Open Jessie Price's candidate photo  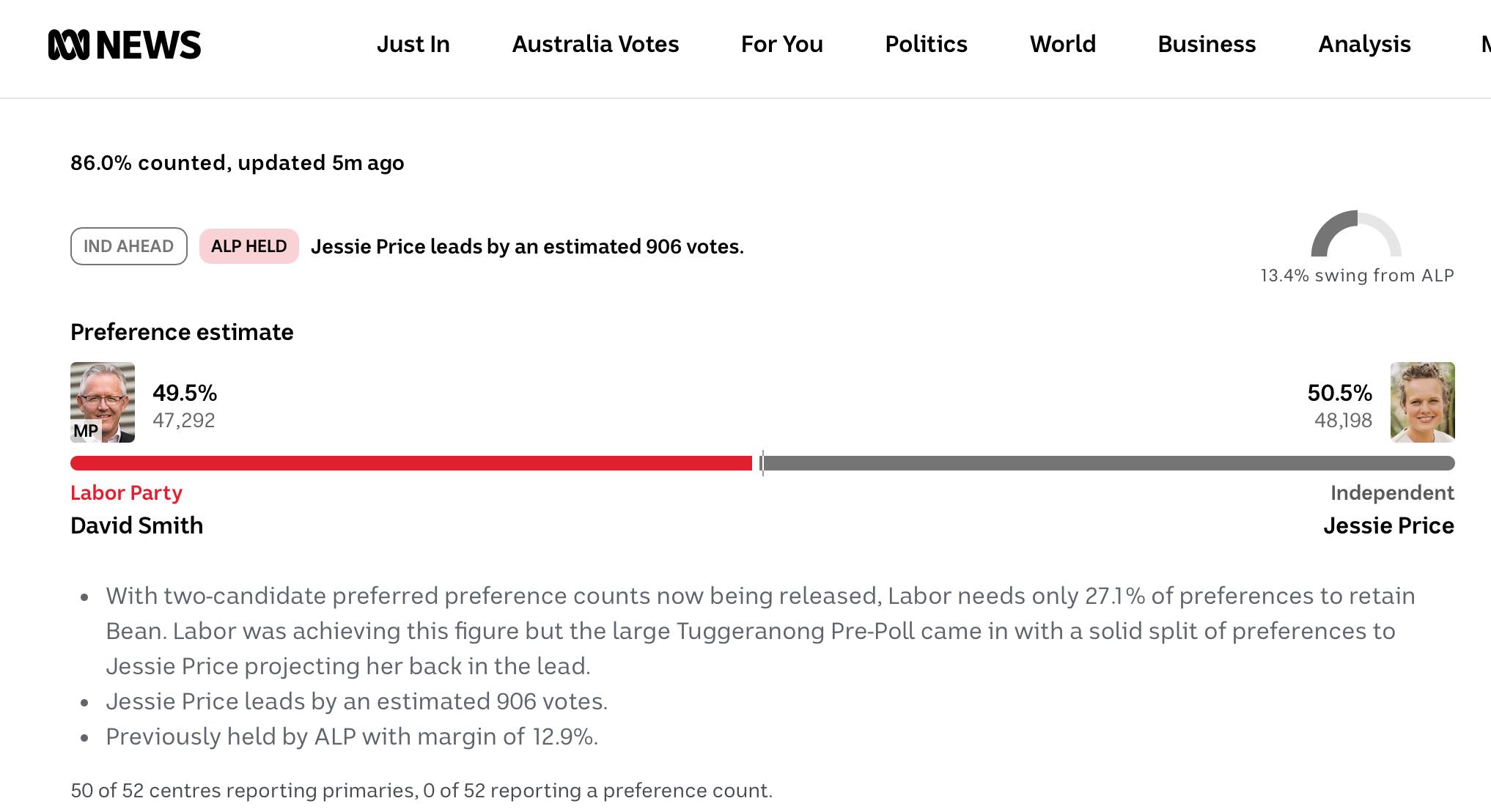pyautogui.click(x=1422, y=402)
